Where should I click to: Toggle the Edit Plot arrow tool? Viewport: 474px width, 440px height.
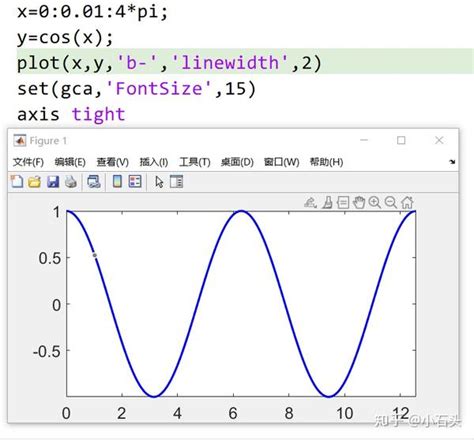point(159,182)
